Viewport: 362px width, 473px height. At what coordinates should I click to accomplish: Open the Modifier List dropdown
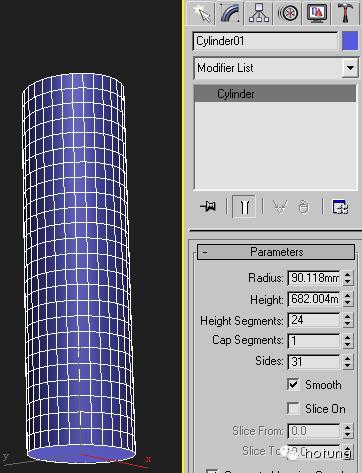coord(350,68)
